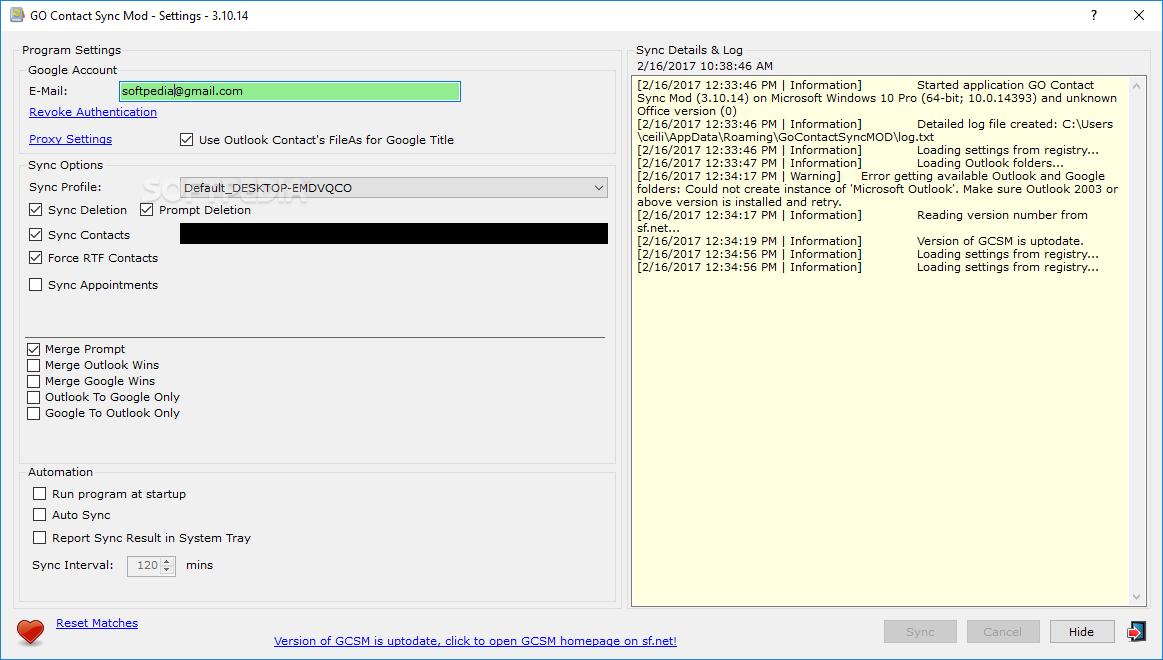Disable the Sync Contacts checkbox
The image size is (1163, 660).
click(x=36, y=234)
